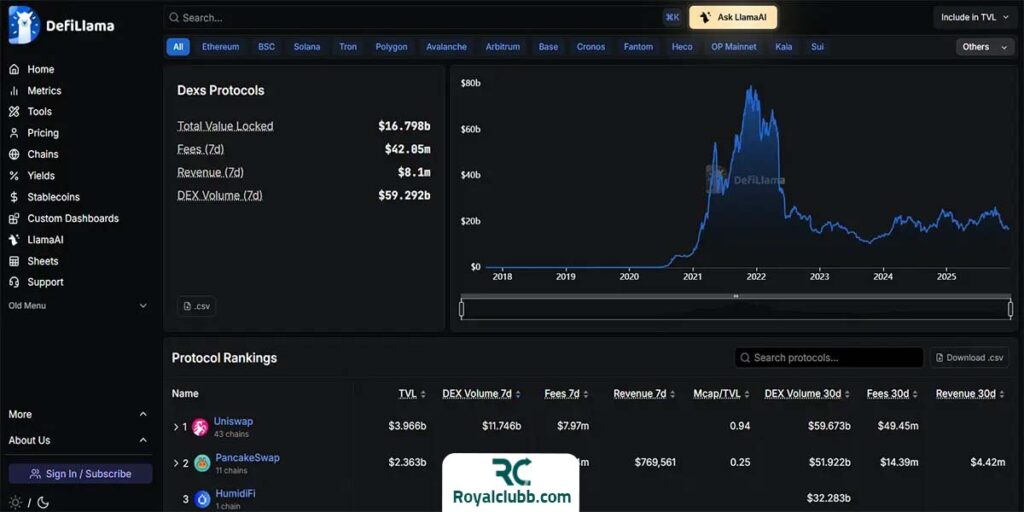This screenshot has height=512, width=1024.
Task: Open the Include in TVL dropdown
Action: [x=974, y=18]
